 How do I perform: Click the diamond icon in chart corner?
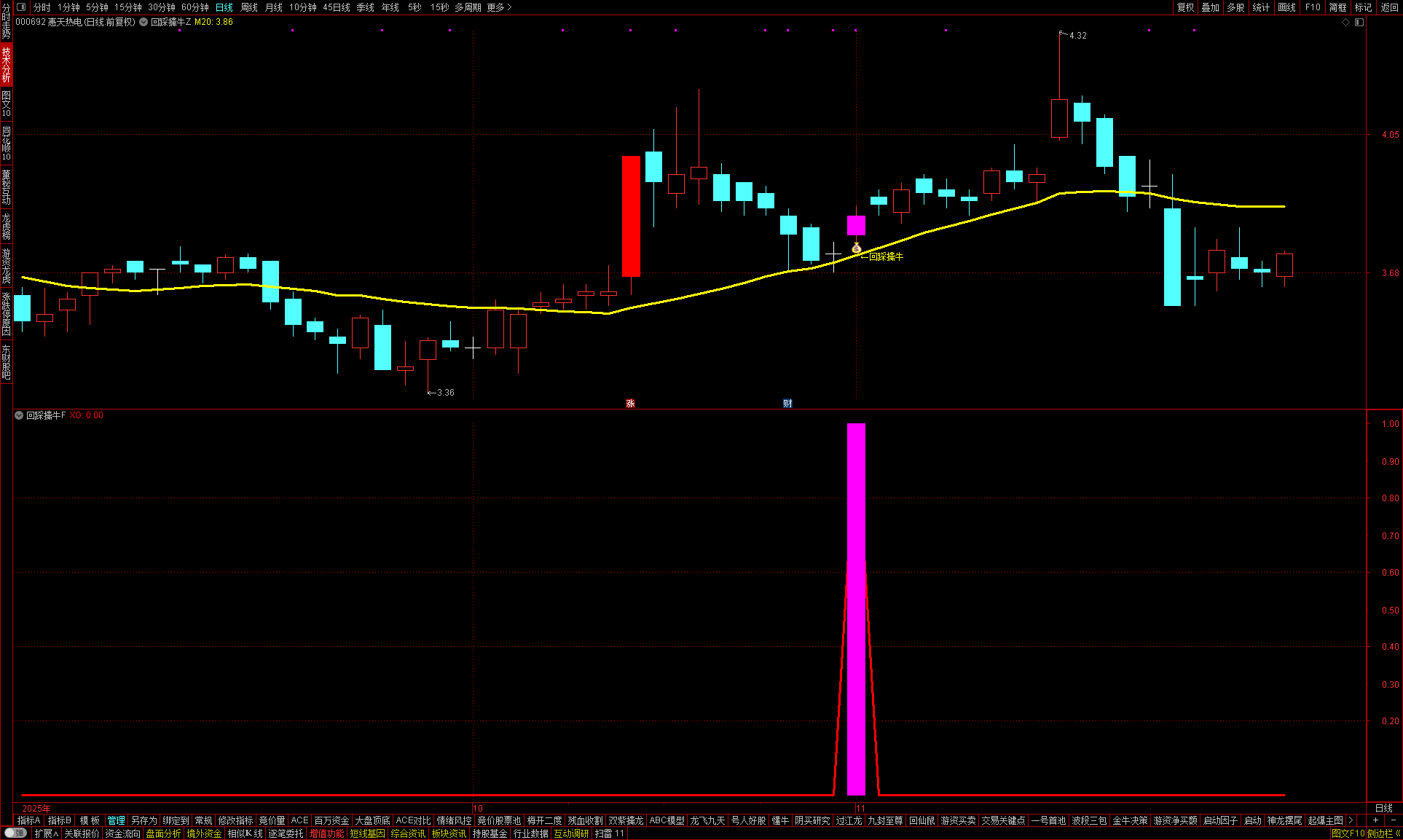click(1345, 23)
